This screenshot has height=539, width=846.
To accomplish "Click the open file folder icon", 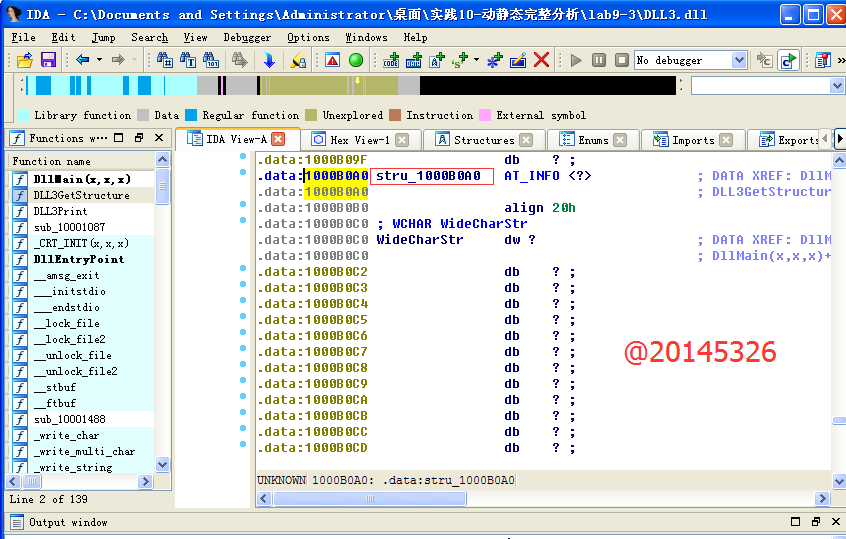I will tap(25, 61).
